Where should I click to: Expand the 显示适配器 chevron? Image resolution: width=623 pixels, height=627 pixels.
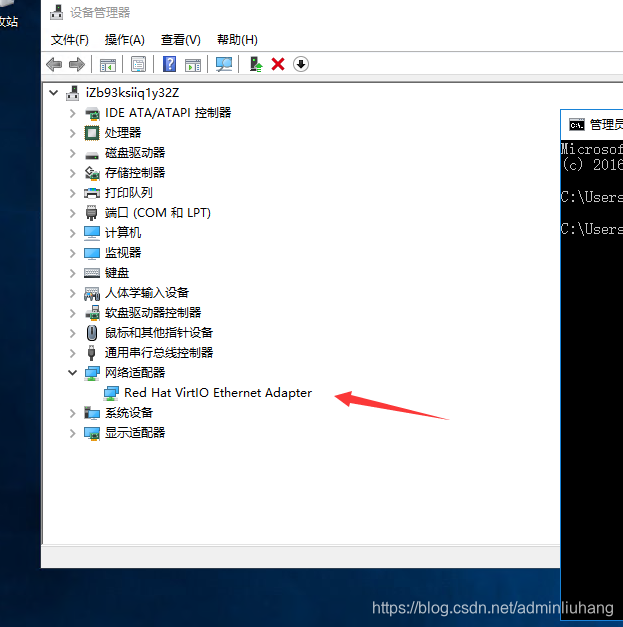pyautogui.click(x=72, y=433)
